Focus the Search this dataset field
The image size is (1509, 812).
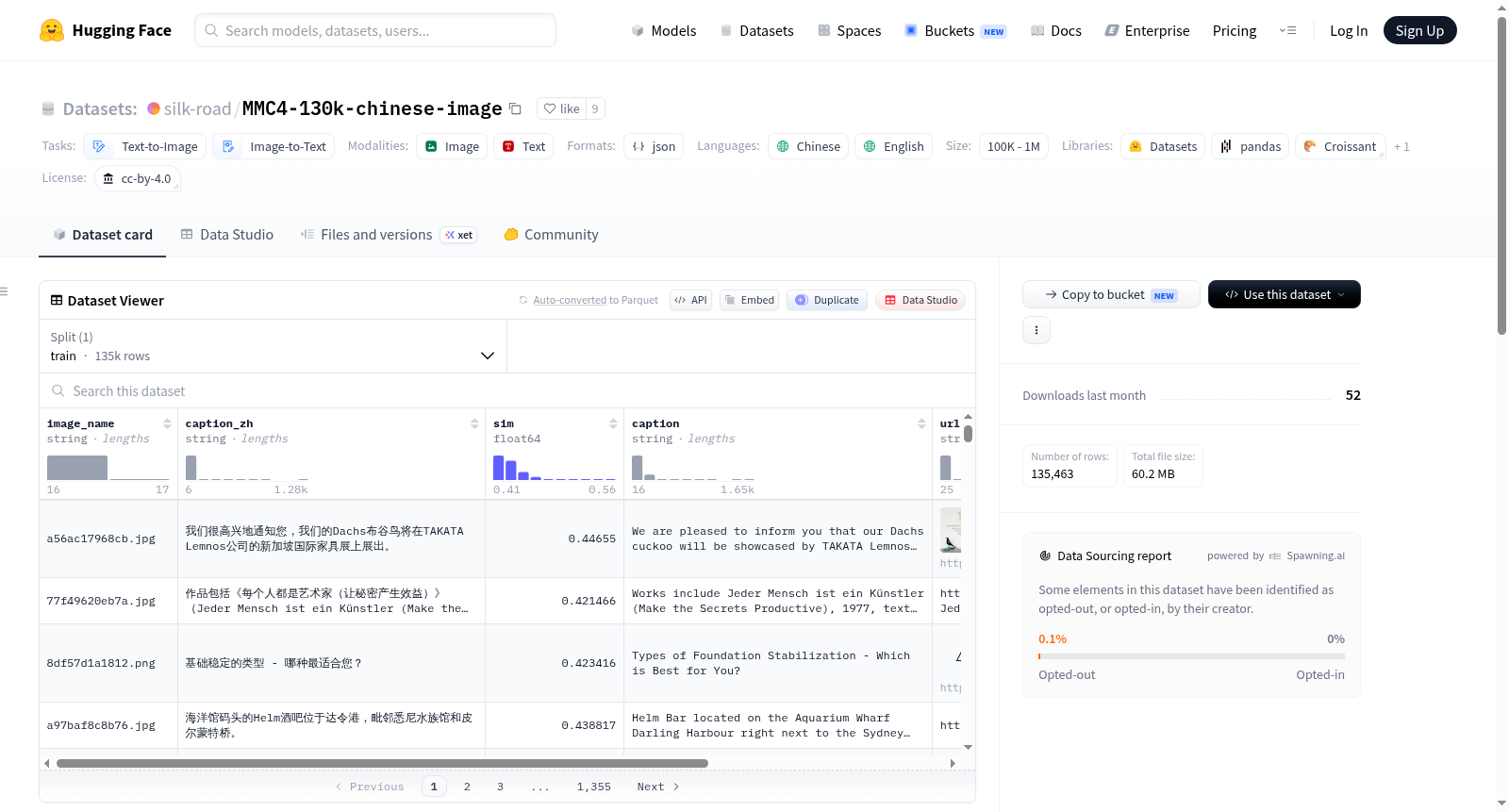(507, 390)
